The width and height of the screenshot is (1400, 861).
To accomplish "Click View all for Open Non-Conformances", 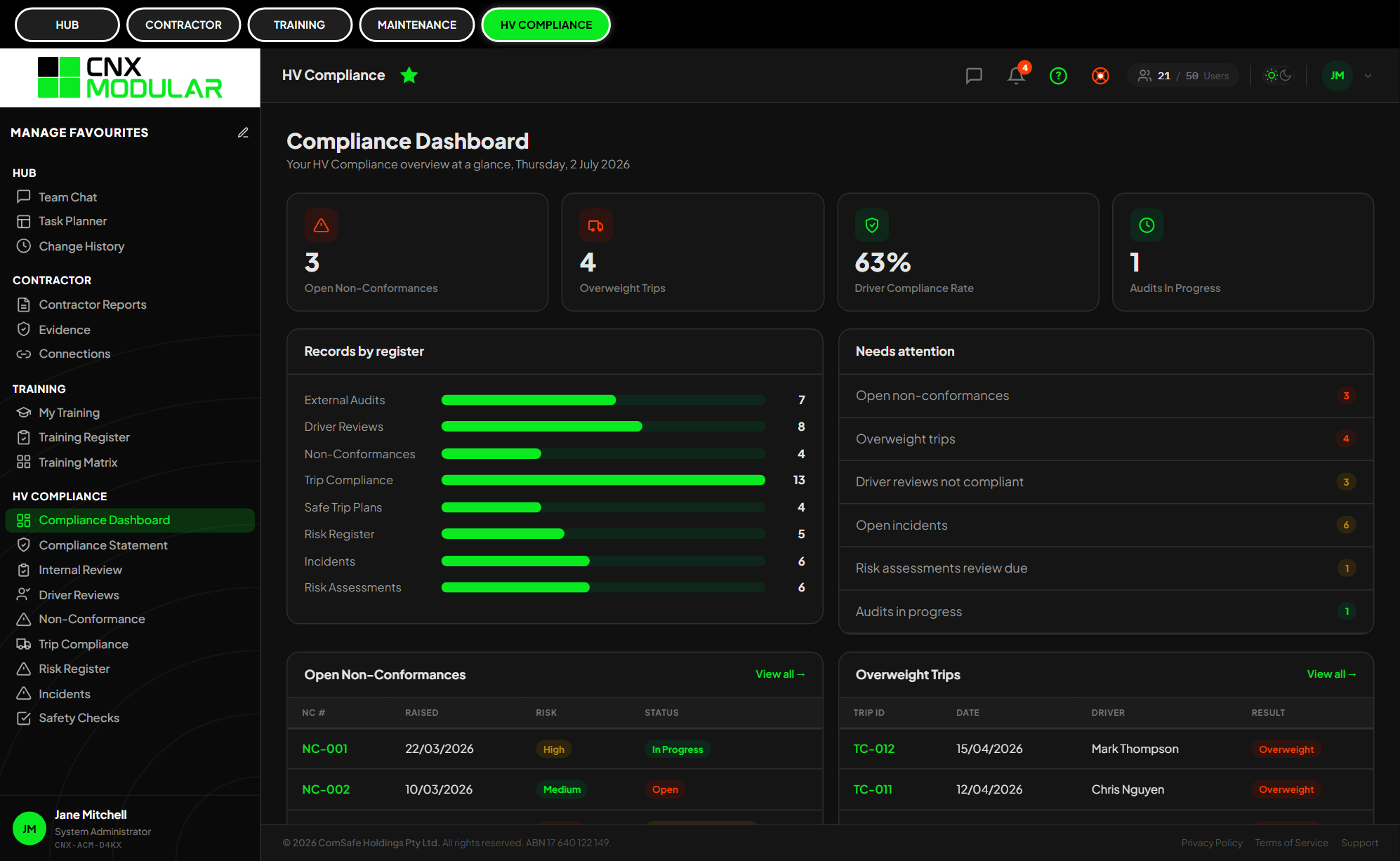I will [x=780, y=674].
